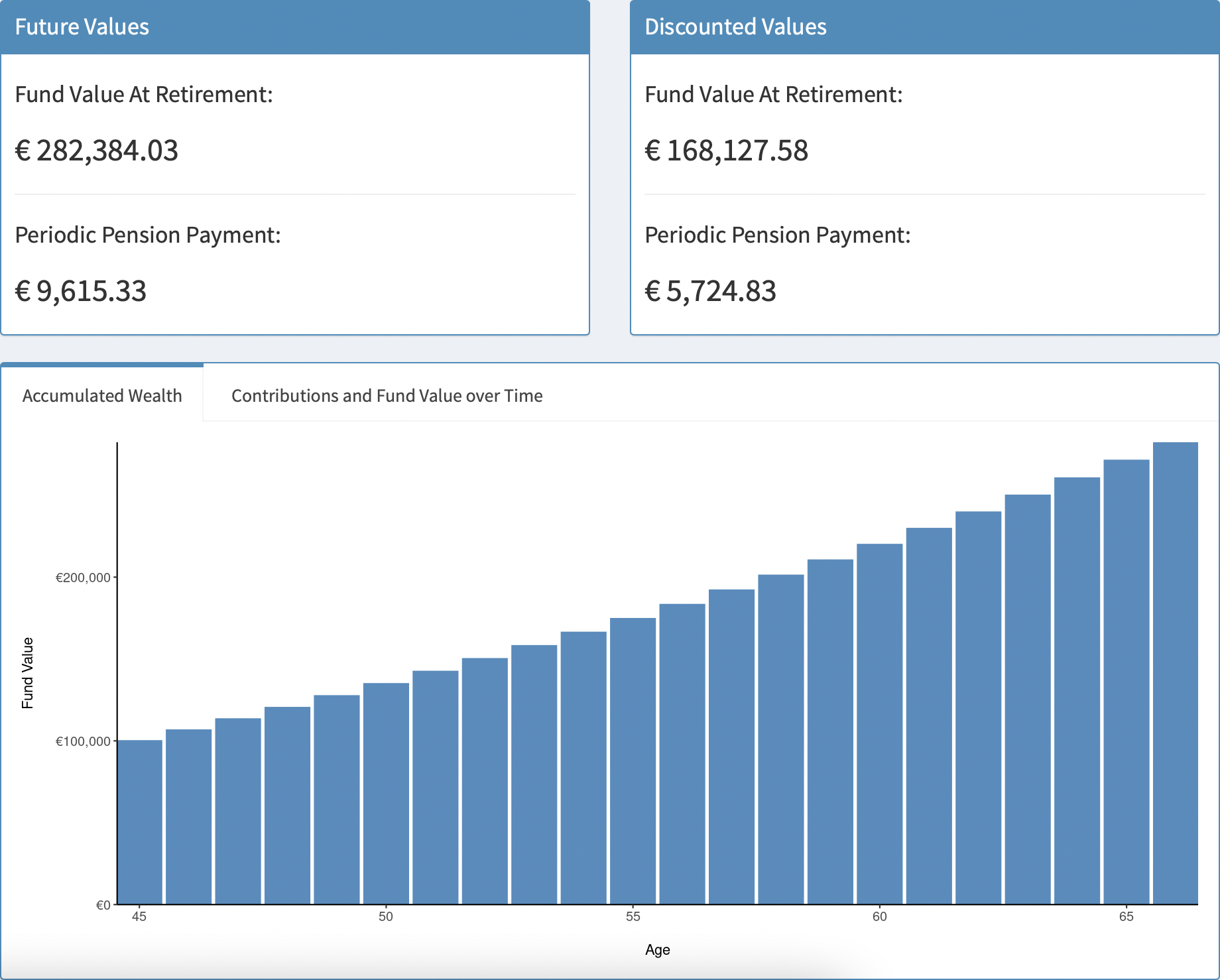
Task: Click the €200,000 y-axis label
Action: point(83,578)
